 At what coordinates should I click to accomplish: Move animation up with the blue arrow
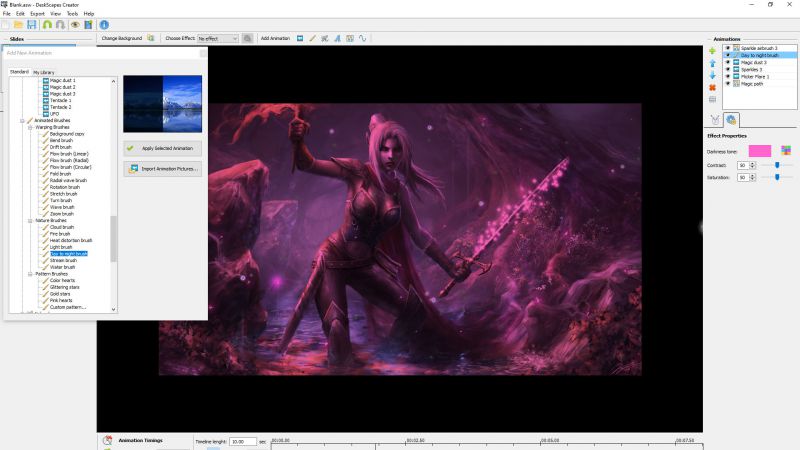click(712, 63)
